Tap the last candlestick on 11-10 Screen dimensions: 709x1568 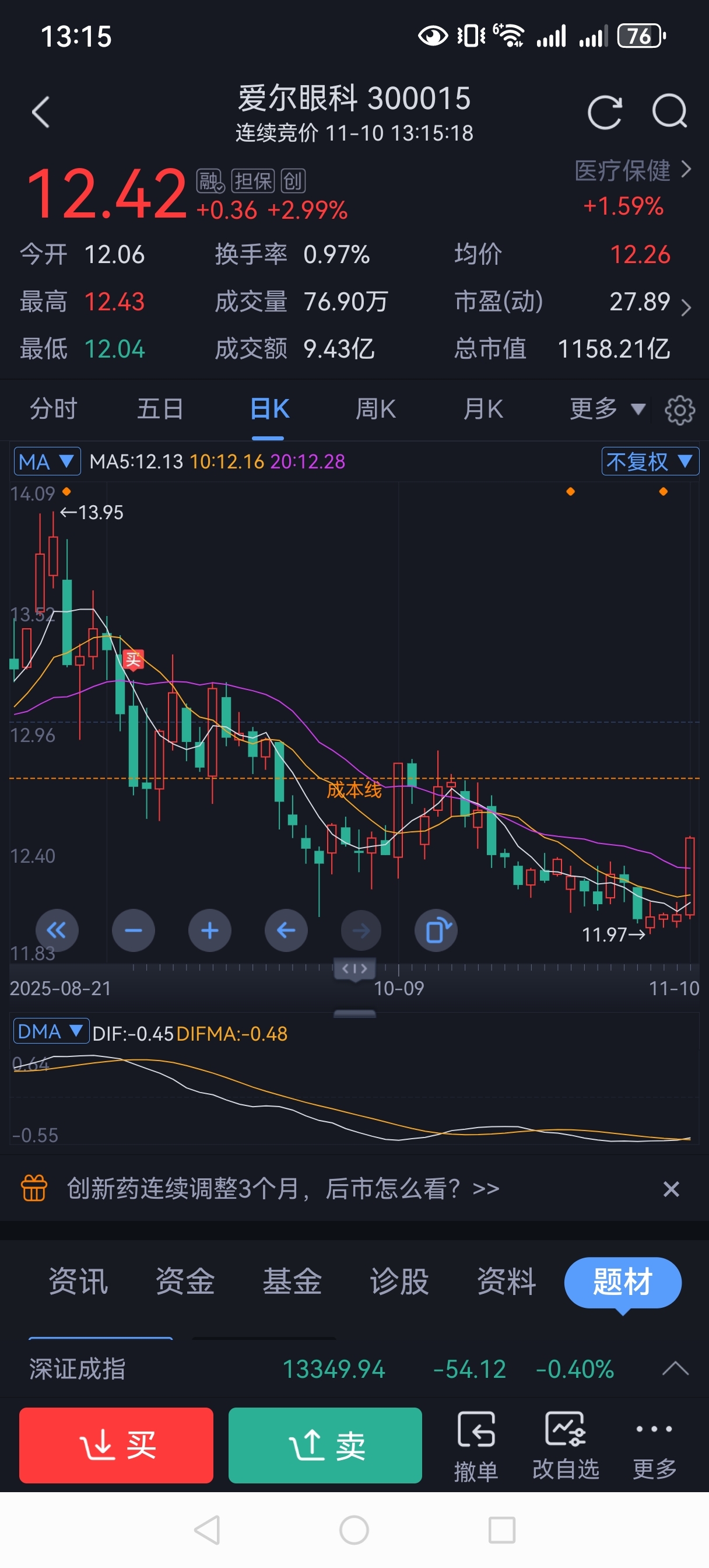click(690, 877)
